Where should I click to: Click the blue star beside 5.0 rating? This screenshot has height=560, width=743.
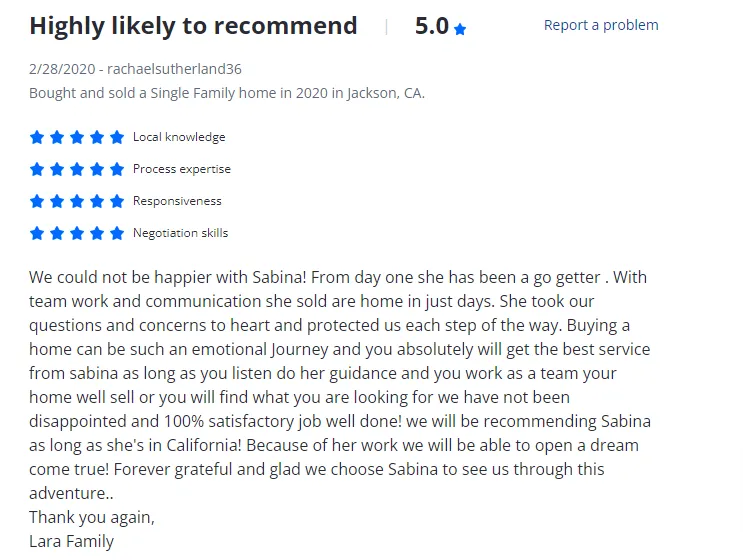[460, 29]
